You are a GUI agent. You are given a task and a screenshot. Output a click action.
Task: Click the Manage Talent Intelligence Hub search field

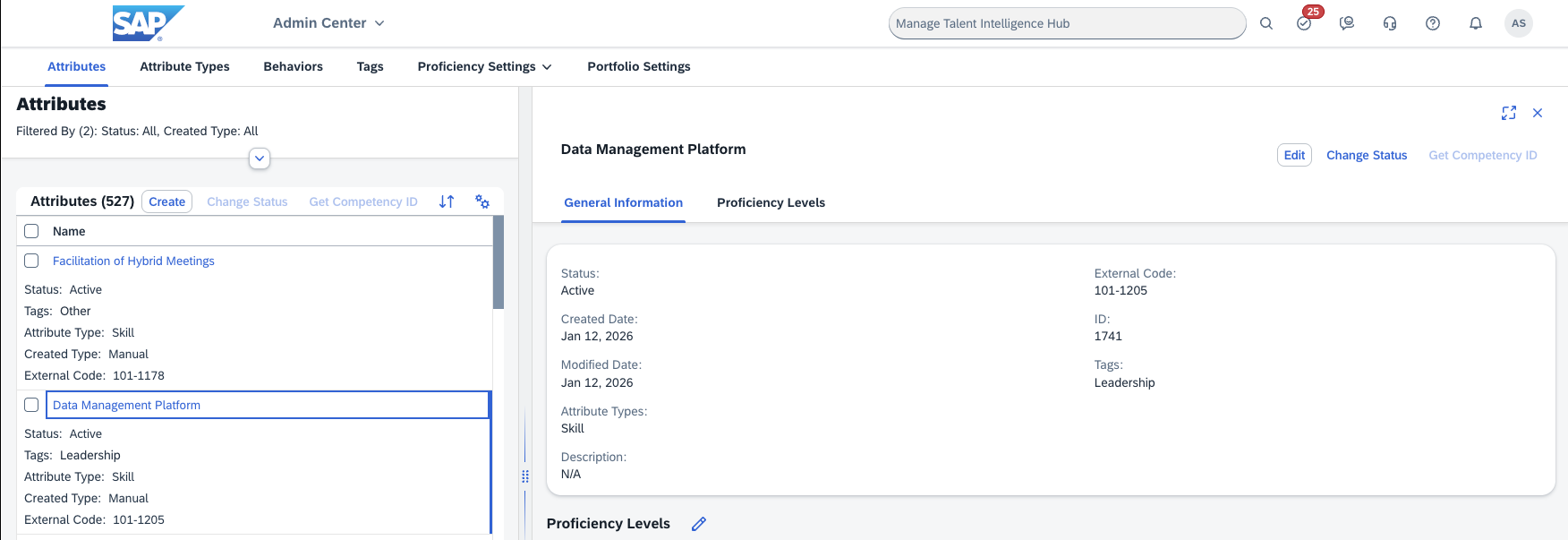[x=1067, y=23]
